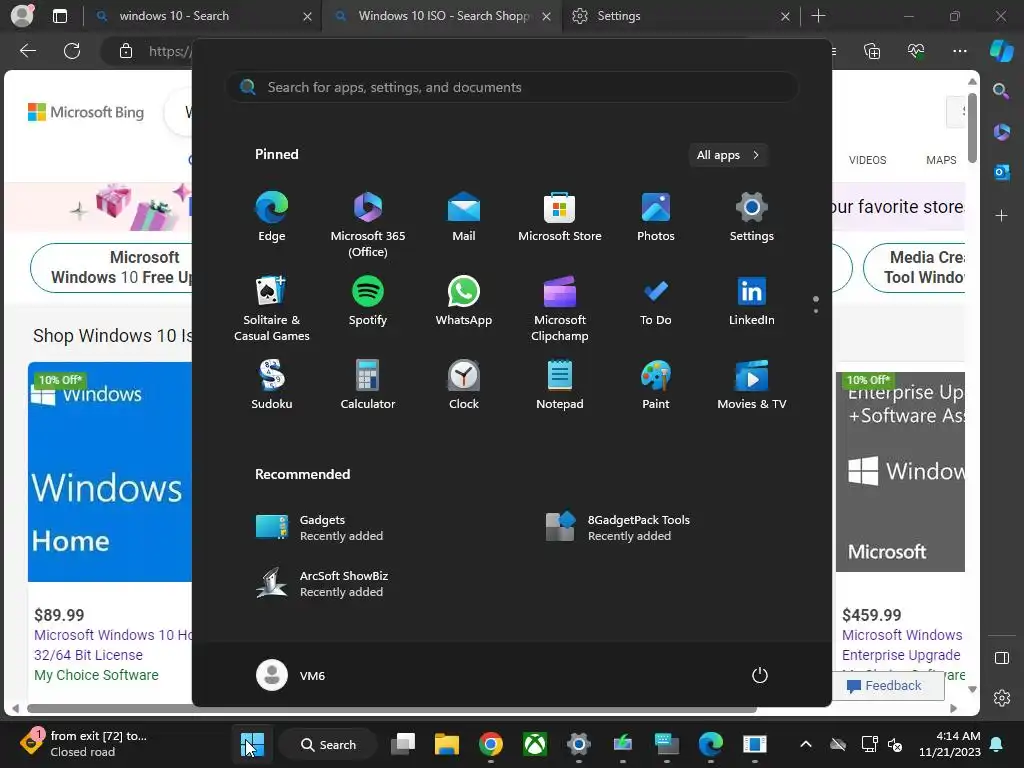Open LinkedIn pinned app
The width and height of the screenshot is (1024, 768).
click(752, 301)
